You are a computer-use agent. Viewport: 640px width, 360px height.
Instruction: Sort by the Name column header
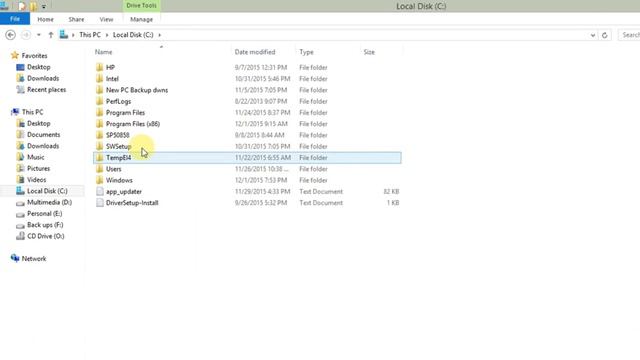pyautogui.click(x=103, y=52)
